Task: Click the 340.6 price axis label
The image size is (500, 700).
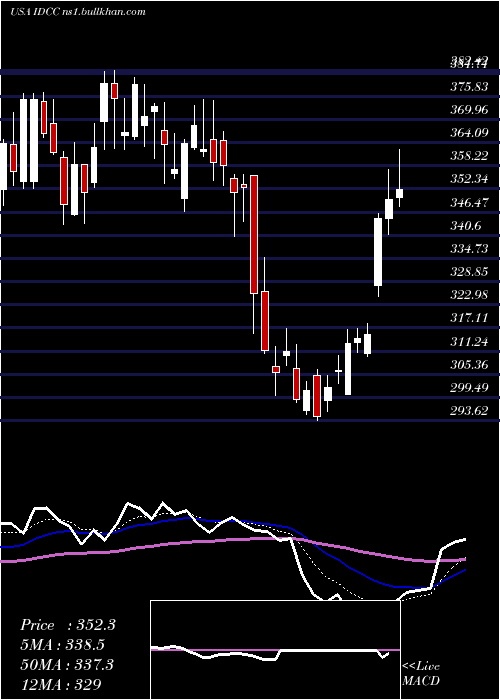Action: click(466, 226)
